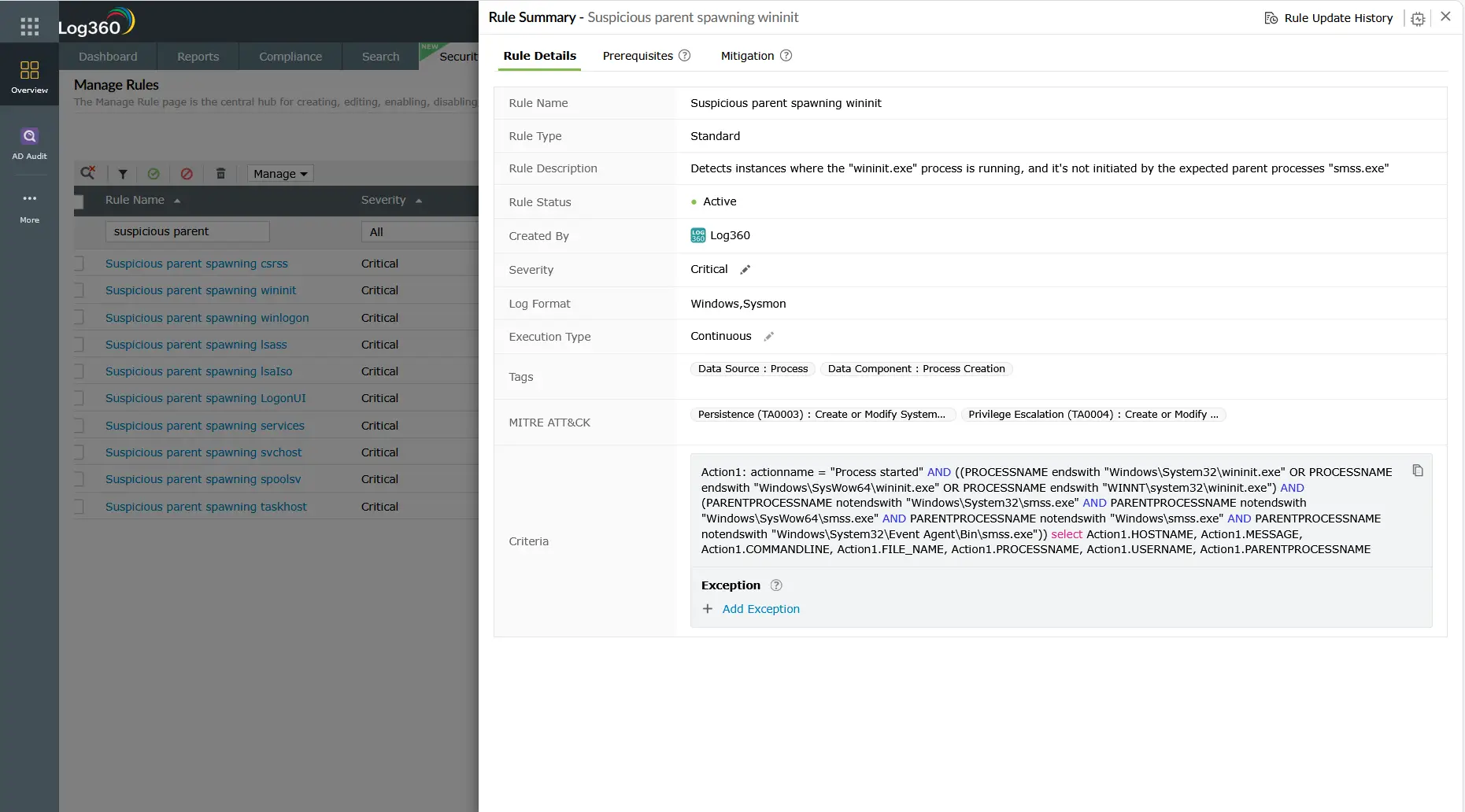Open the Manage dropdown

click(x=279, y=173)
